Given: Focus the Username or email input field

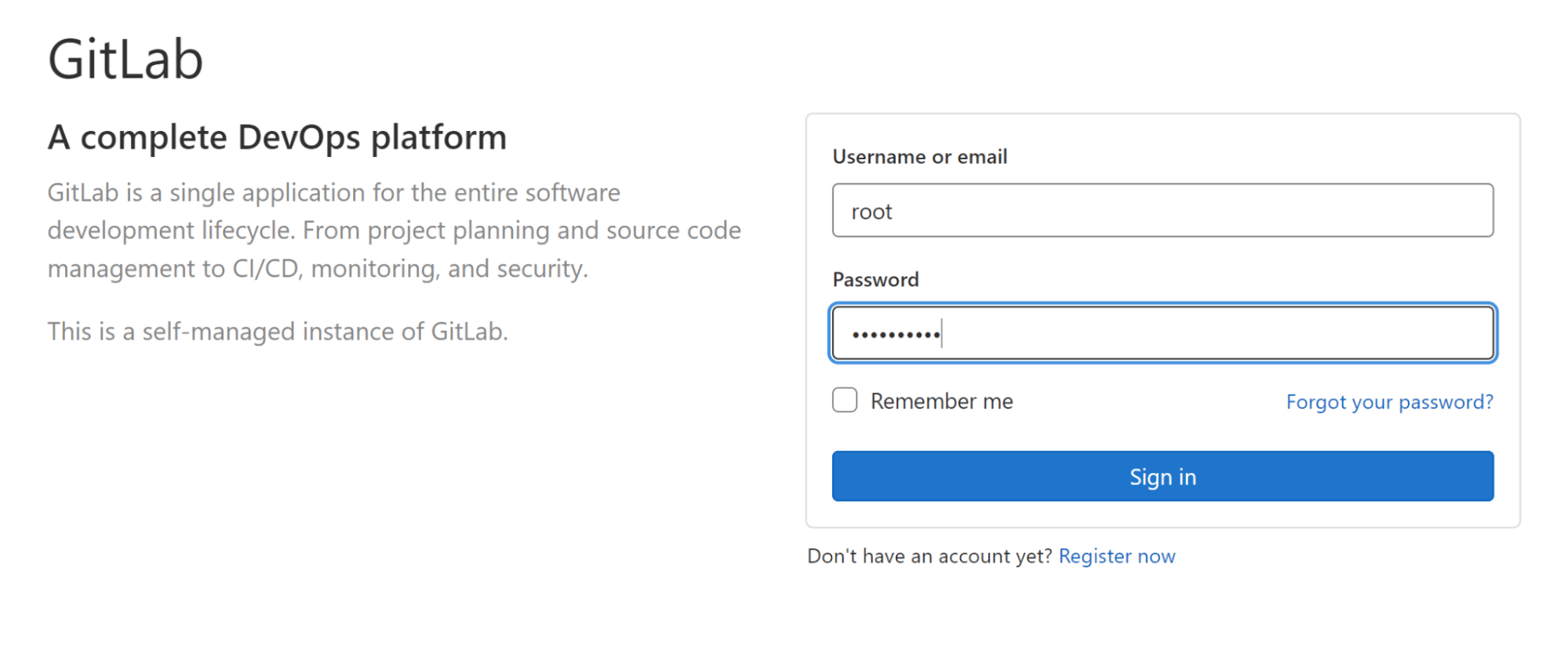Looking at the screenshot, I should point(1162,211).
